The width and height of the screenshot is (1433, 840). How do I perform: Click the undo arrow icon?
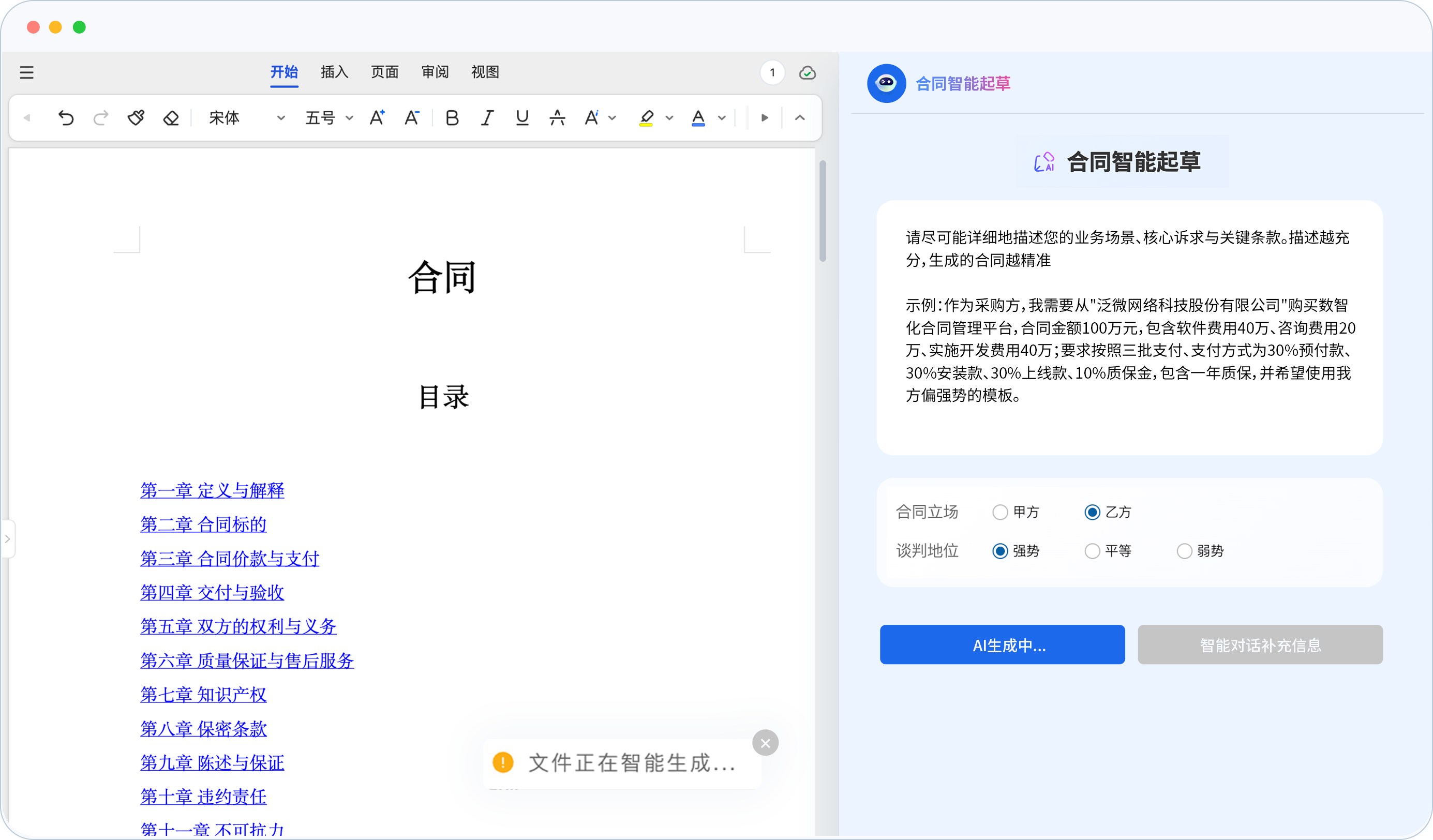pos(66,118)
